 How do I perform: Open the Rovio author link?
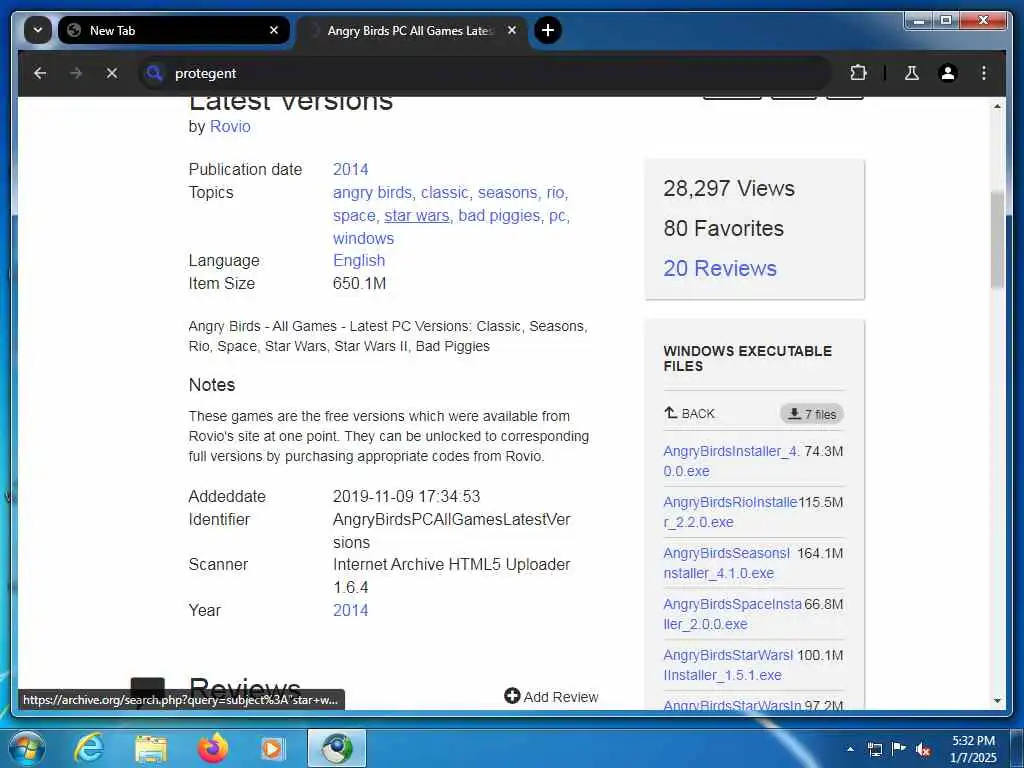pos(230,127)
